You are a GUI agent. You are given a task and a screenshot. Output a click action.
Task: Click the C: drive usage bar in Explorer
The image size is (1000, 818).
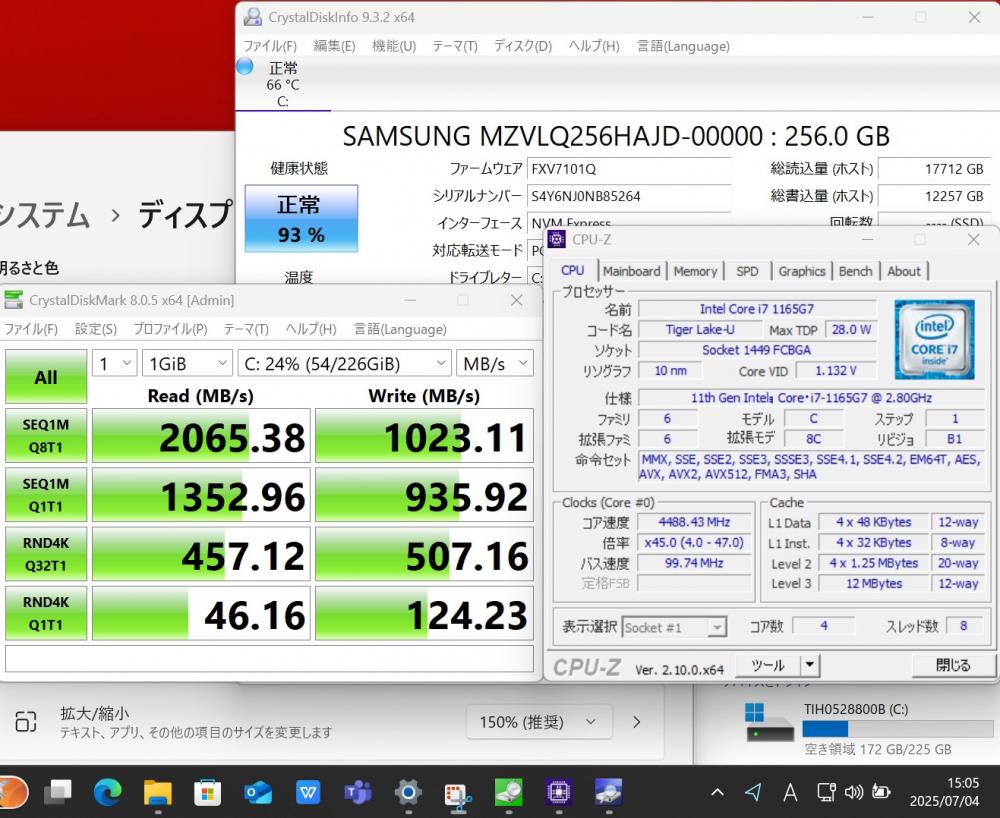pyautogui.click(x=898, y=729)
